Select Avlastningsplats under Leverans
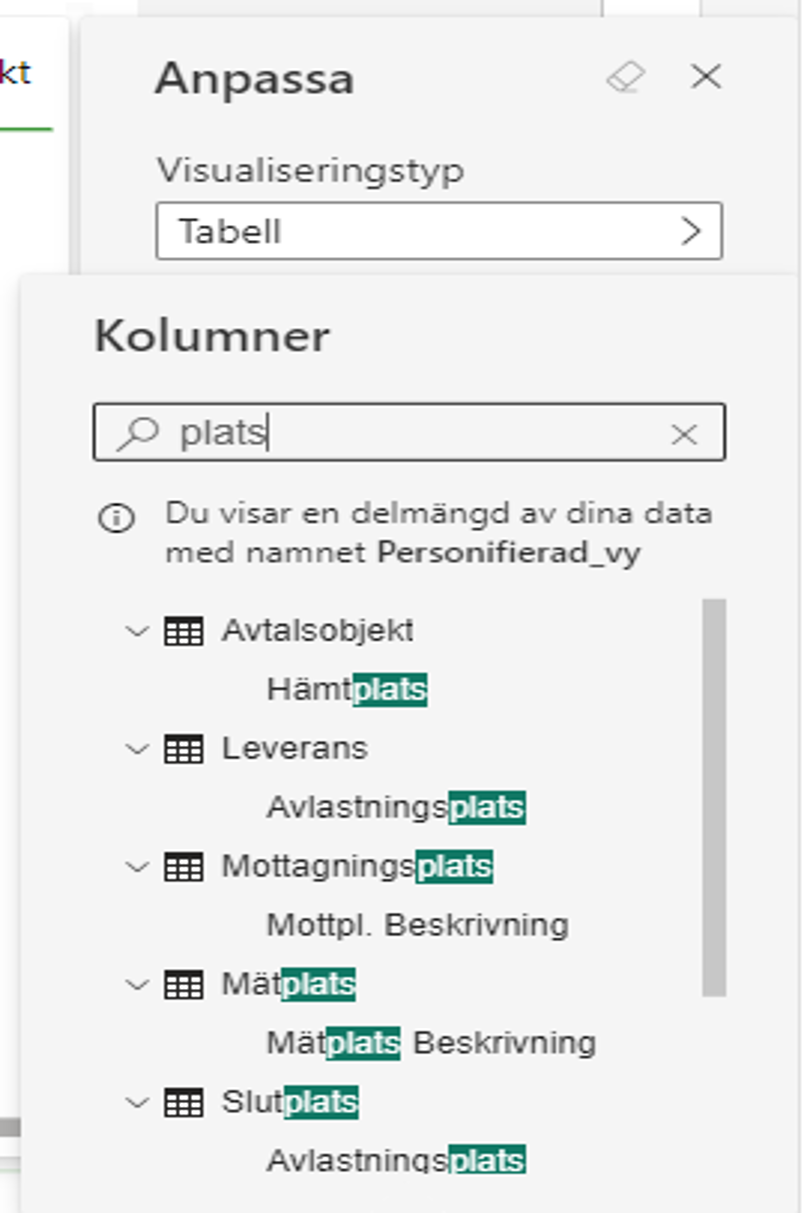 (396, 808)
